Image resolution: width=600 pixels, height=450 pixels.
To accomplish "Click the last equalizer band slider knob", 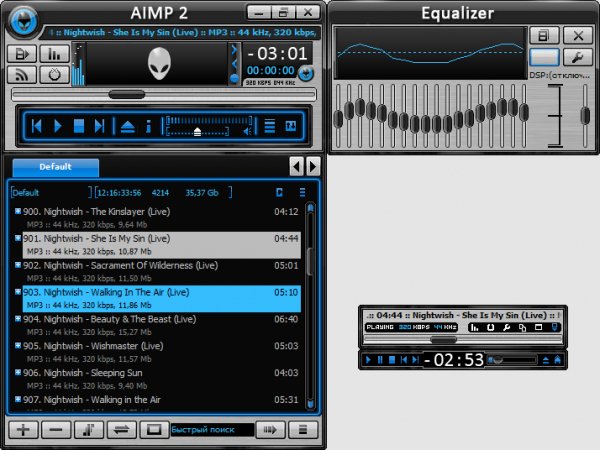I will 524,112.
